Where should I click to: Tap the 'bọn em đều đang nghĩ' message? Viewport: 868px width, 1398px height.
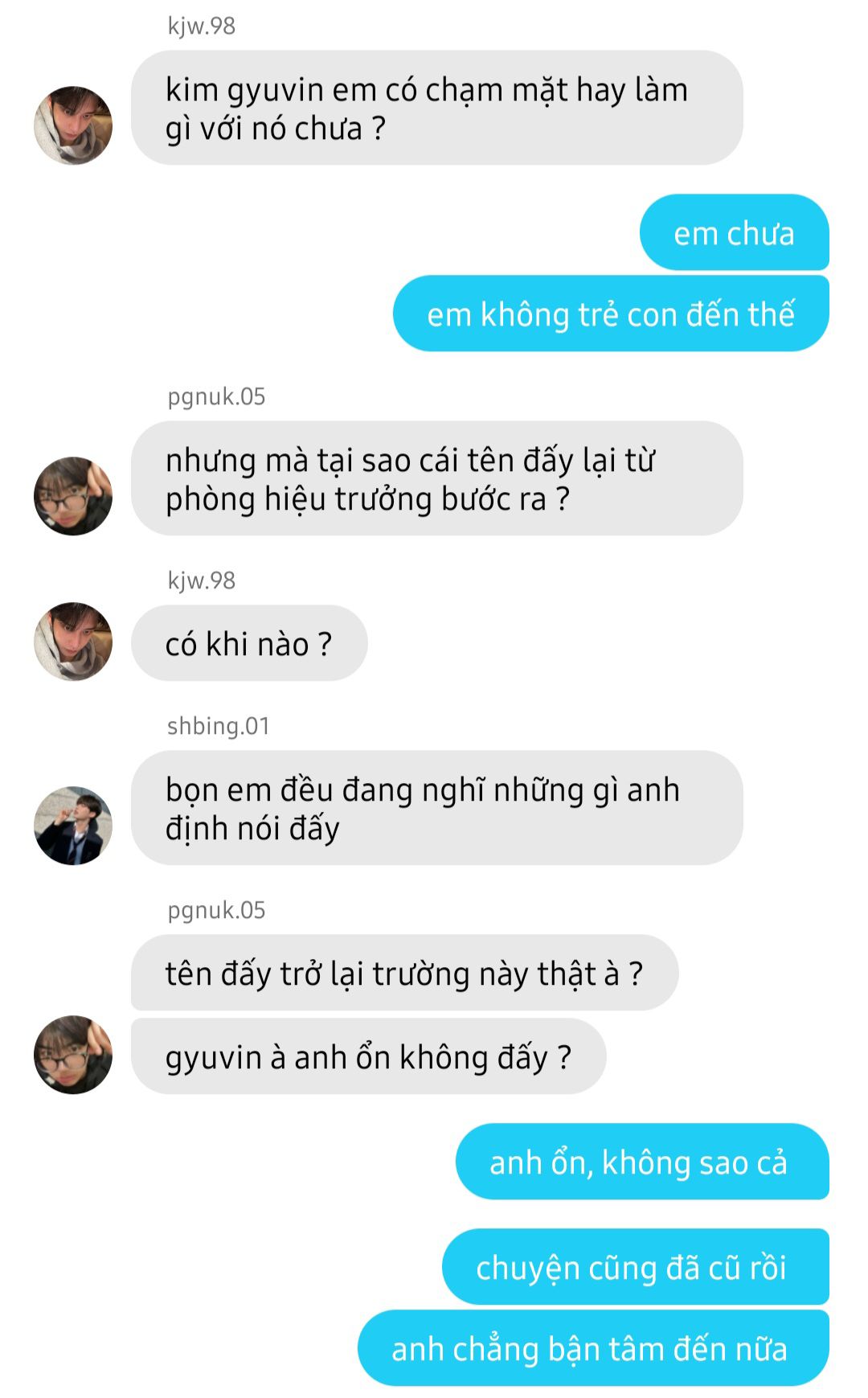pyautogui.click(x=436, y=808)
